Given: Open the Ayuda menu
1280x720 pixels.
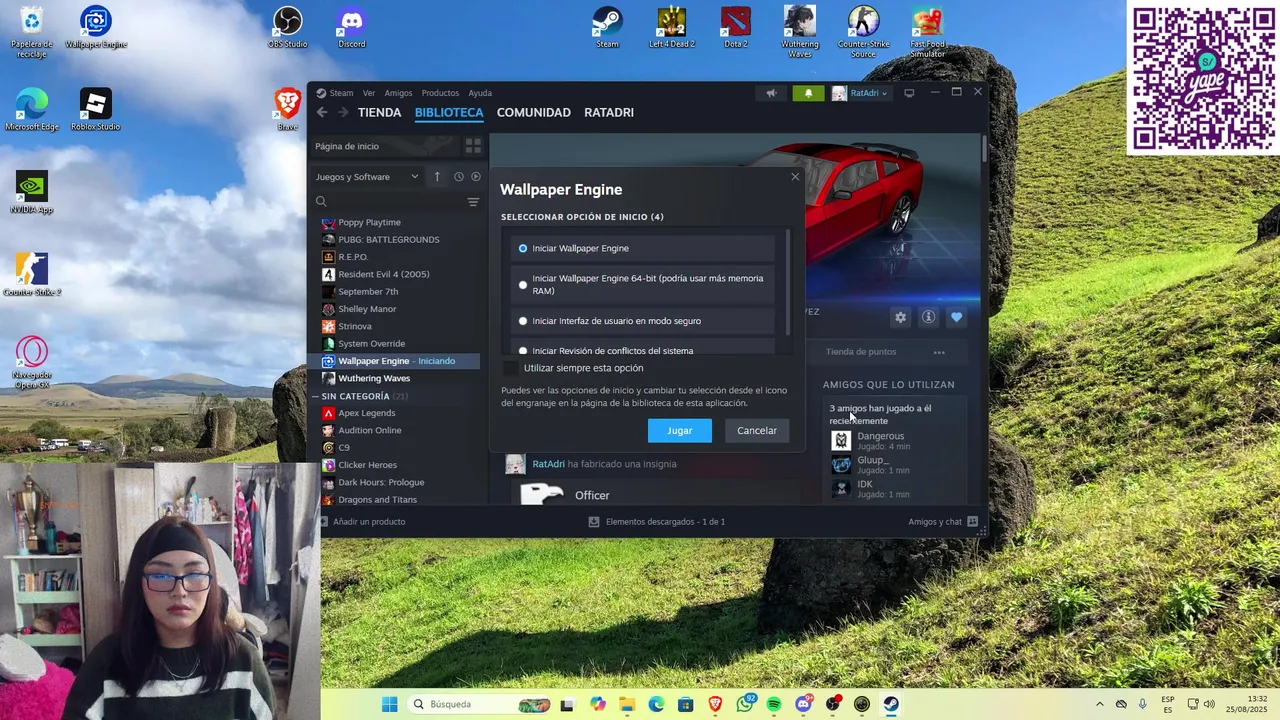Looking at the screenshot, I should coord(480,93).
